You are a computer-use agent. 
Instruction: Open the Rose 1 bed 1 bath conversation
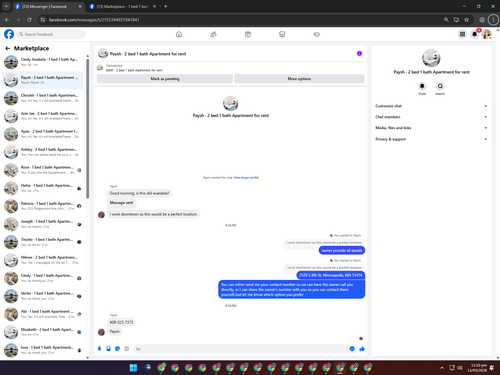[x=43, y=170]
